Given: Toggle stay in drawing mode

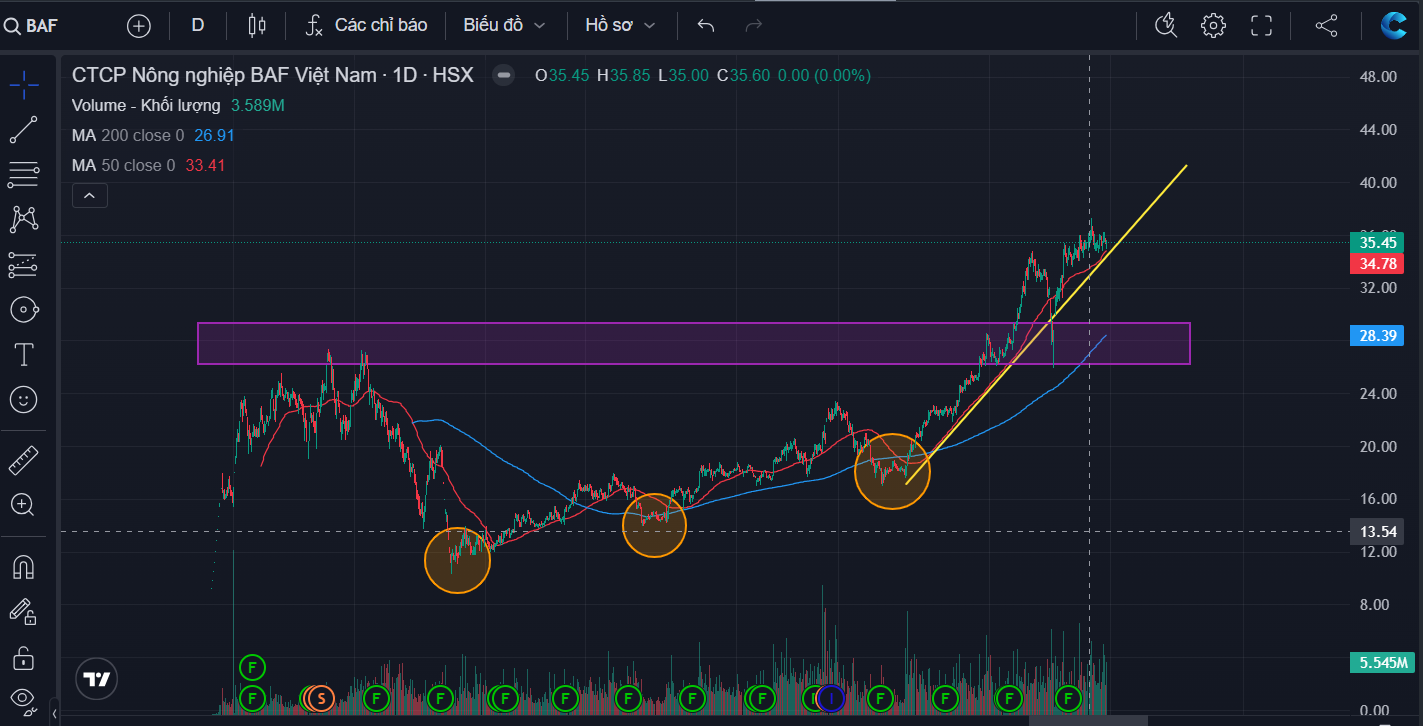Looking at the screenshot, I should (24, 612).
